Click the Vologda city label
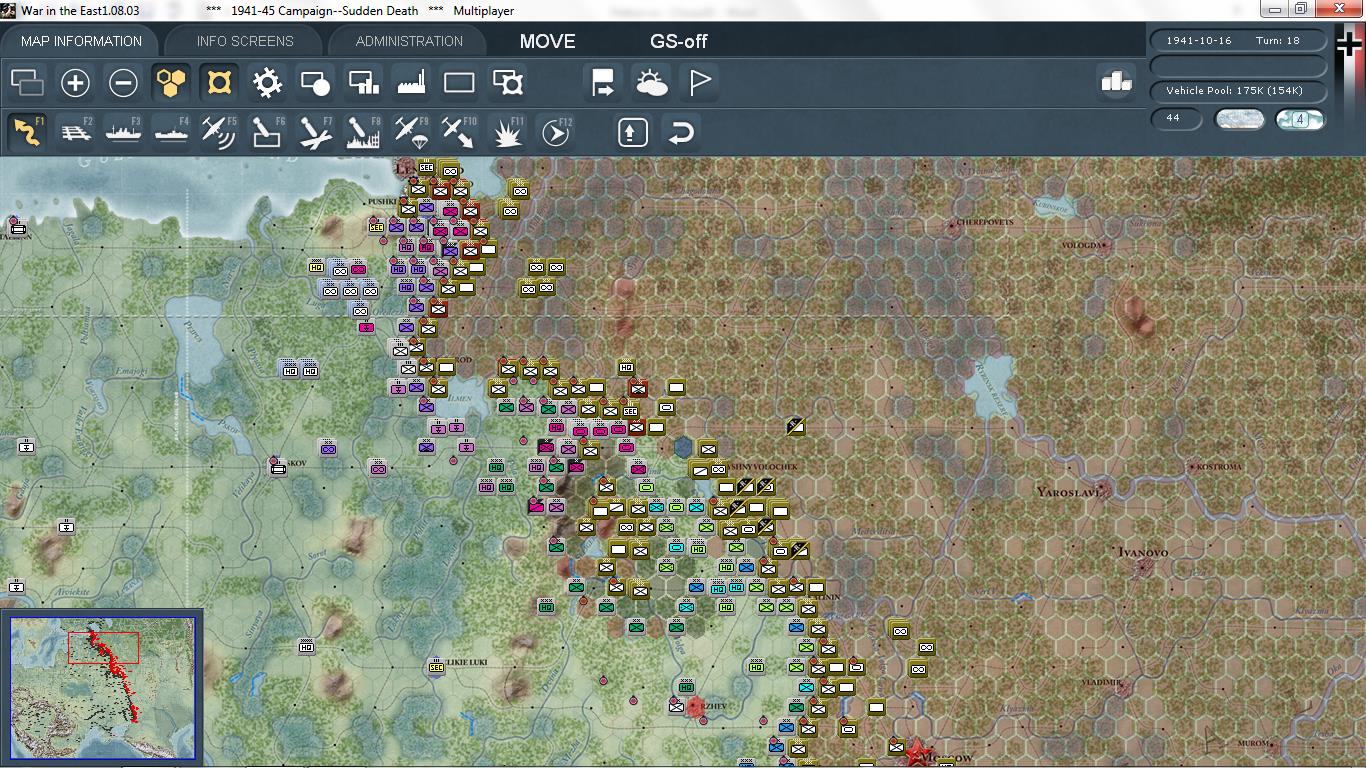Image resolution: width=1366 pixels, height=768 pixels. [x=1080, y=244]
